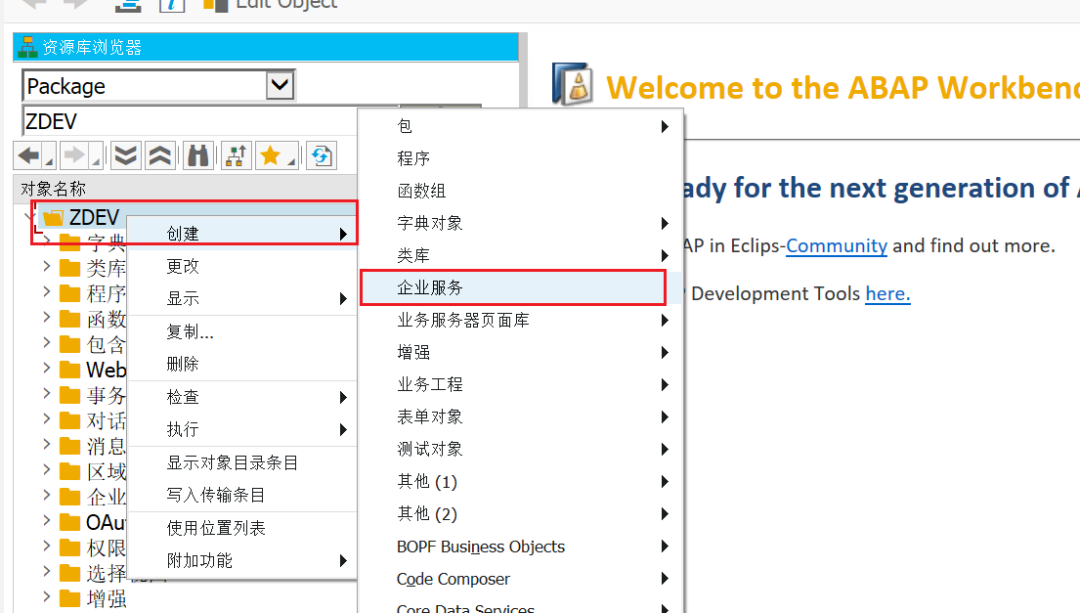This screenshot has width=1080, height=613.
Task: Click the yellow star favorites icon
Action: click(271, 156)
